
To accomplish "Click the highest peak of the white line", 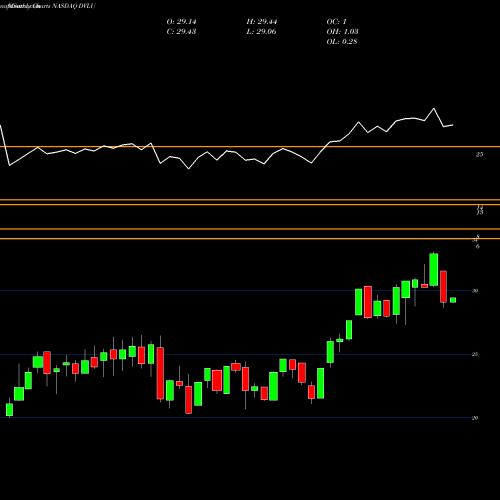I will point(434,109).
